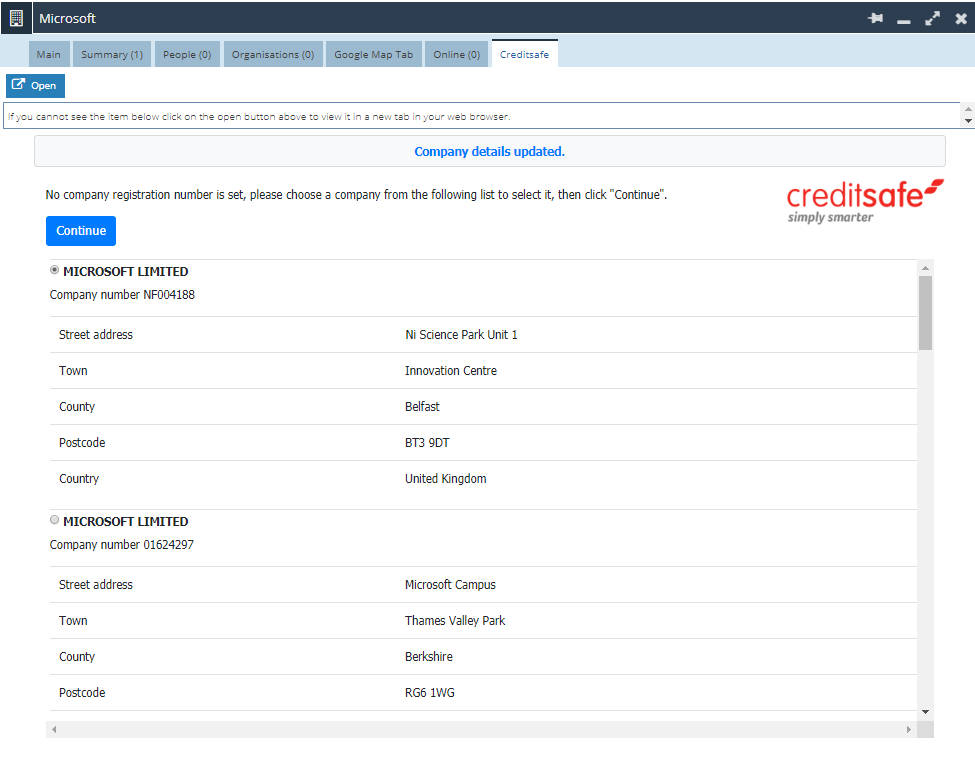Viewport: 975px width, 780px height.
Task: Expand the Microsoft panel to full size
Action: tap(932, 18)
